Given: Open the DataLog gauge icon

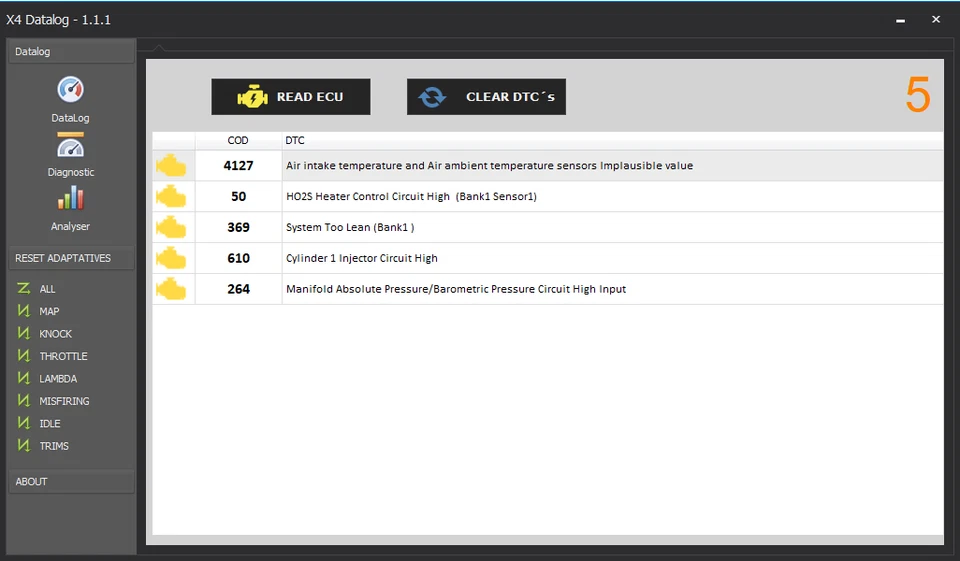Looking at the screenshot, I should (x=70, y=89).
